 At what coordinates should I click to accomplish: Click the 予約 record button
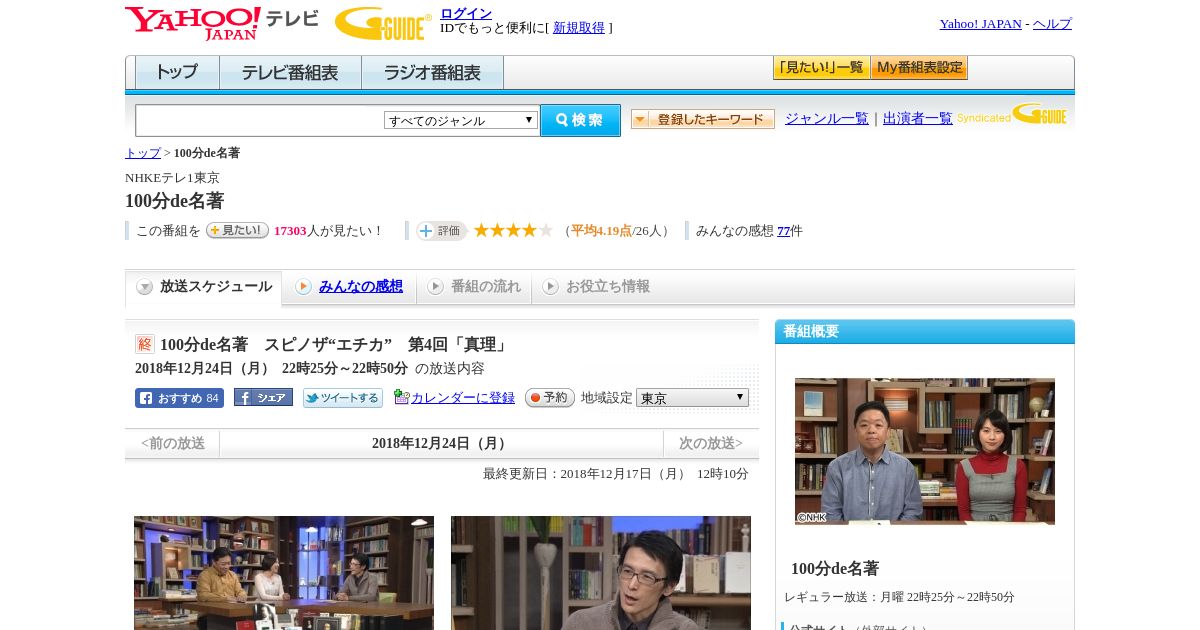550,397
